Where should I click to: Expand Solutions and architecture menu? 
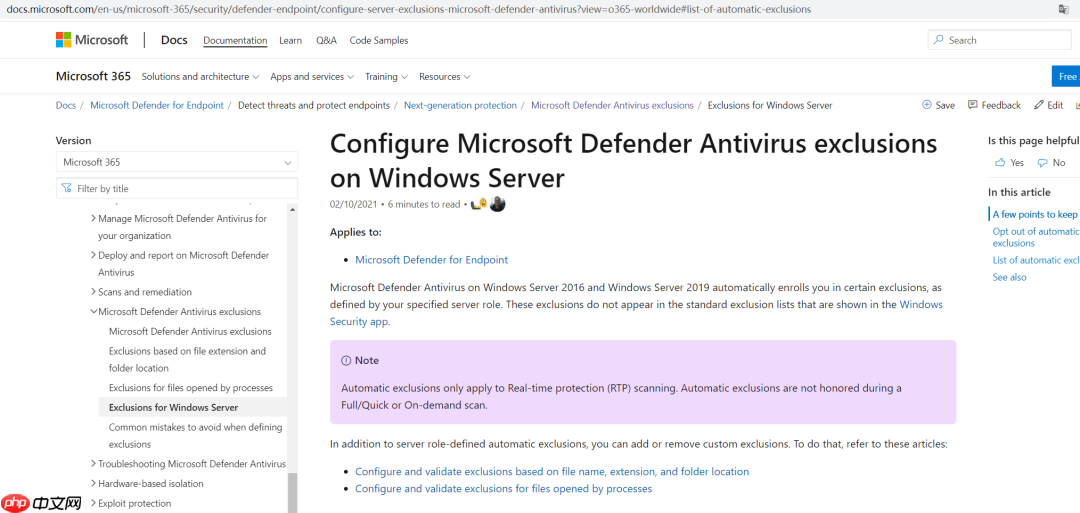[x=200, y=76]
